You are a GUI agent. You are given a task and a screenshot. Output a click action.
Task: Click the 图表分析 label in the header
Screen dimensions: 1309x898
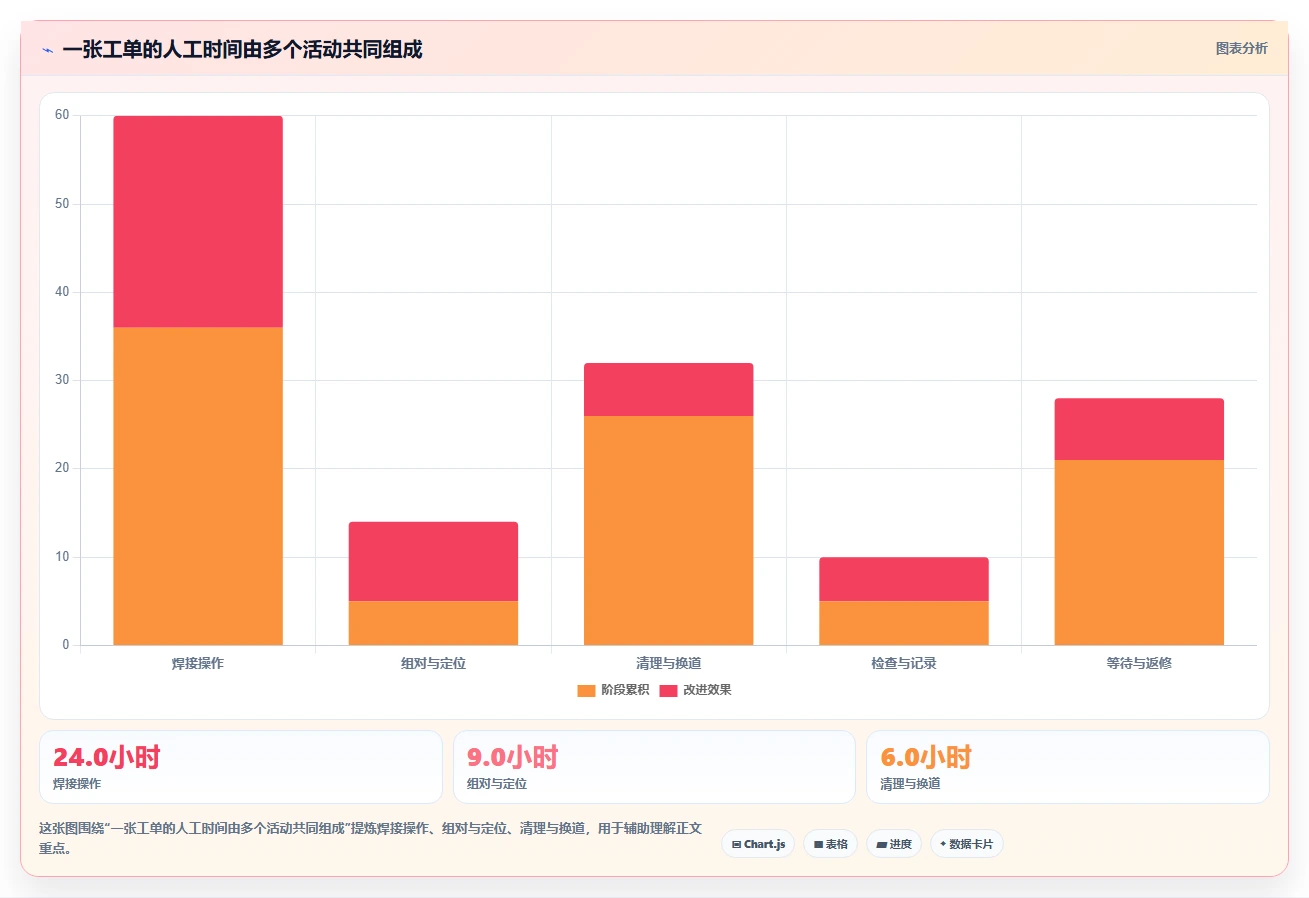tap(1241, 48)
